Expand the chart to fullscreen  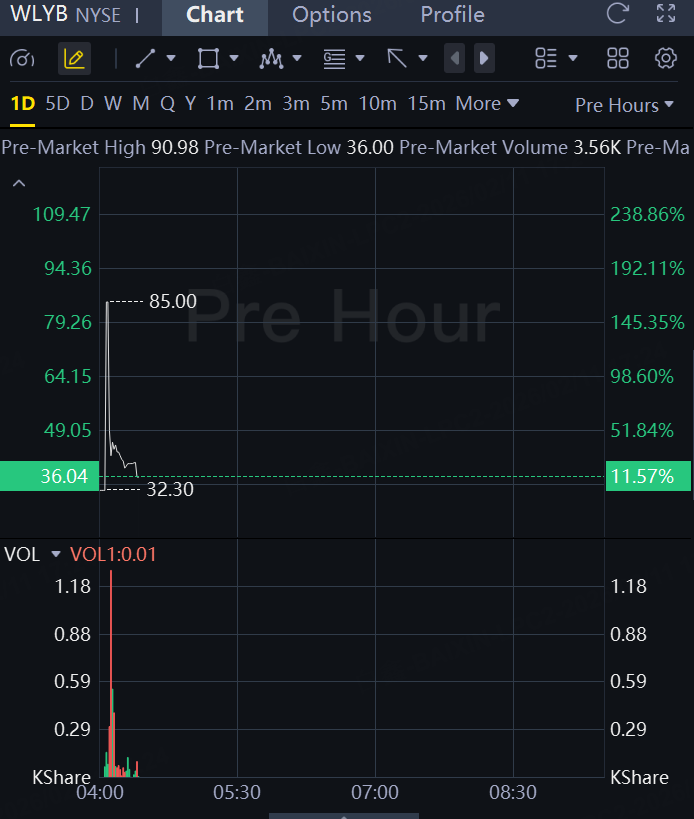(x=666, y=15)
